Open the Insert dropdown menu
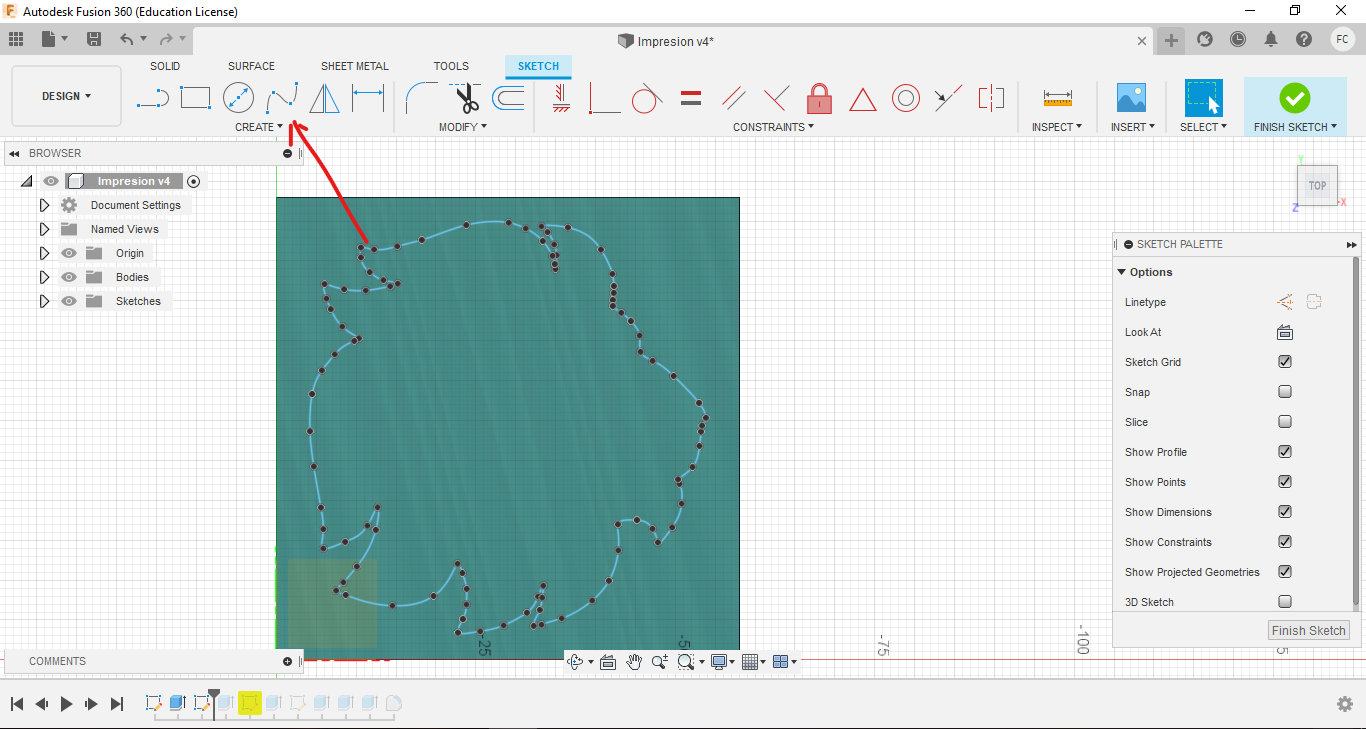Viewport: 1366px width, 729px height. (x=1132, y=127)
